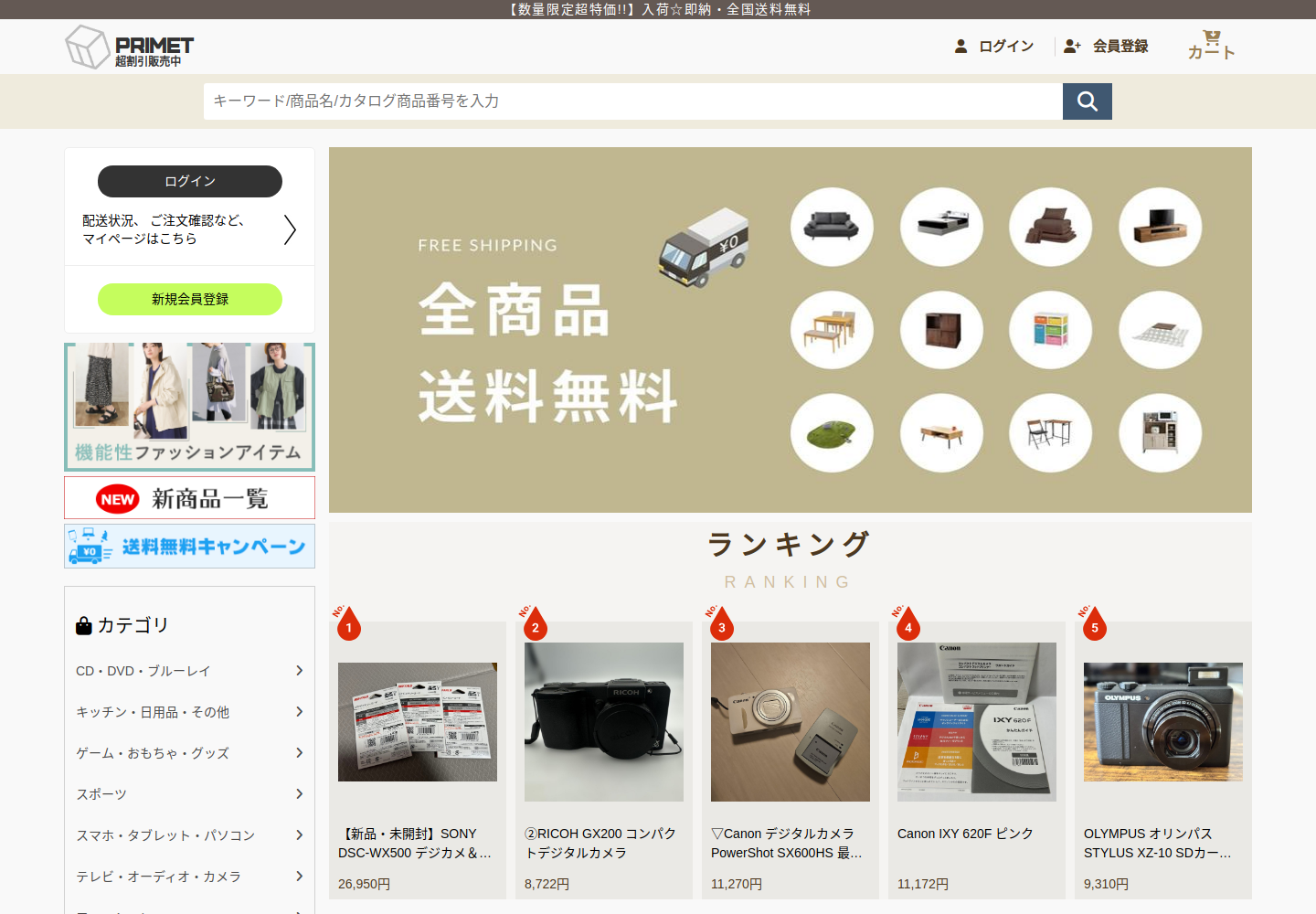1316x914 pixels.
Task: Select the kitchen cabinet category circle
Action: click(1161, 433)
